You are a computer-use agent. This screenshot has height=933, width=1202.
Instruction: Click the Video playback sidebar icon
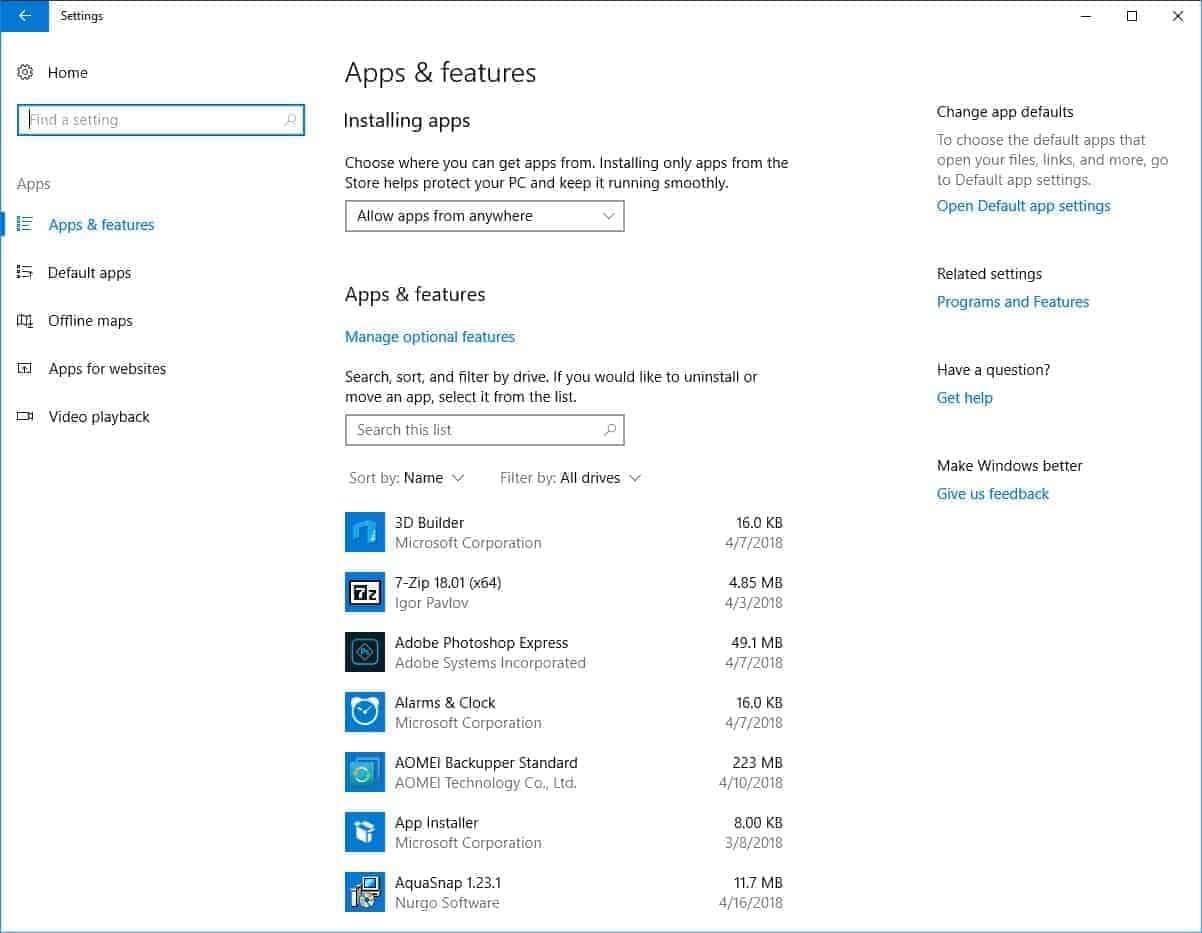25,416
